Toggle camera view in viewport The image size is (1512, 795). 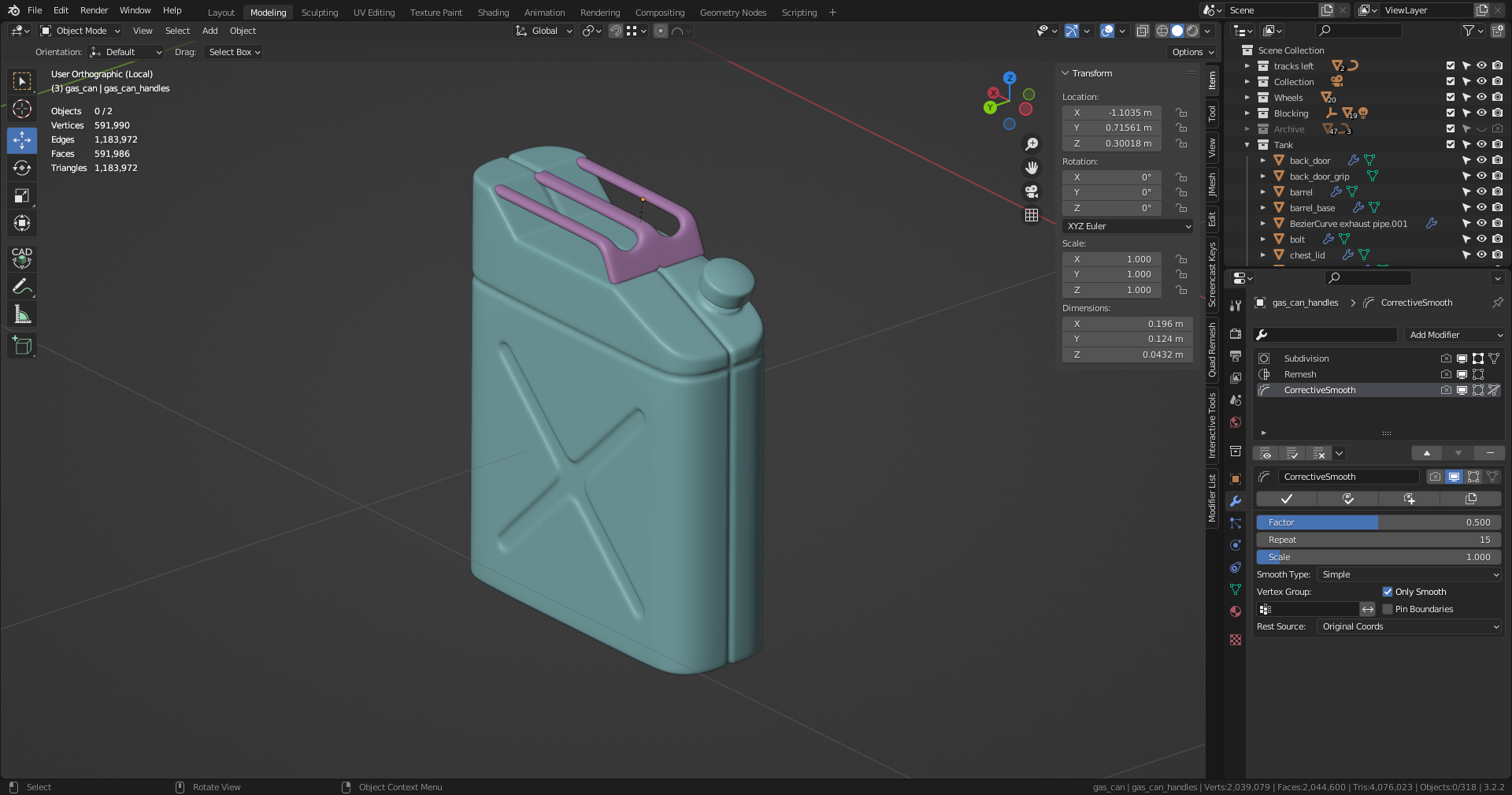[1032, 191]
